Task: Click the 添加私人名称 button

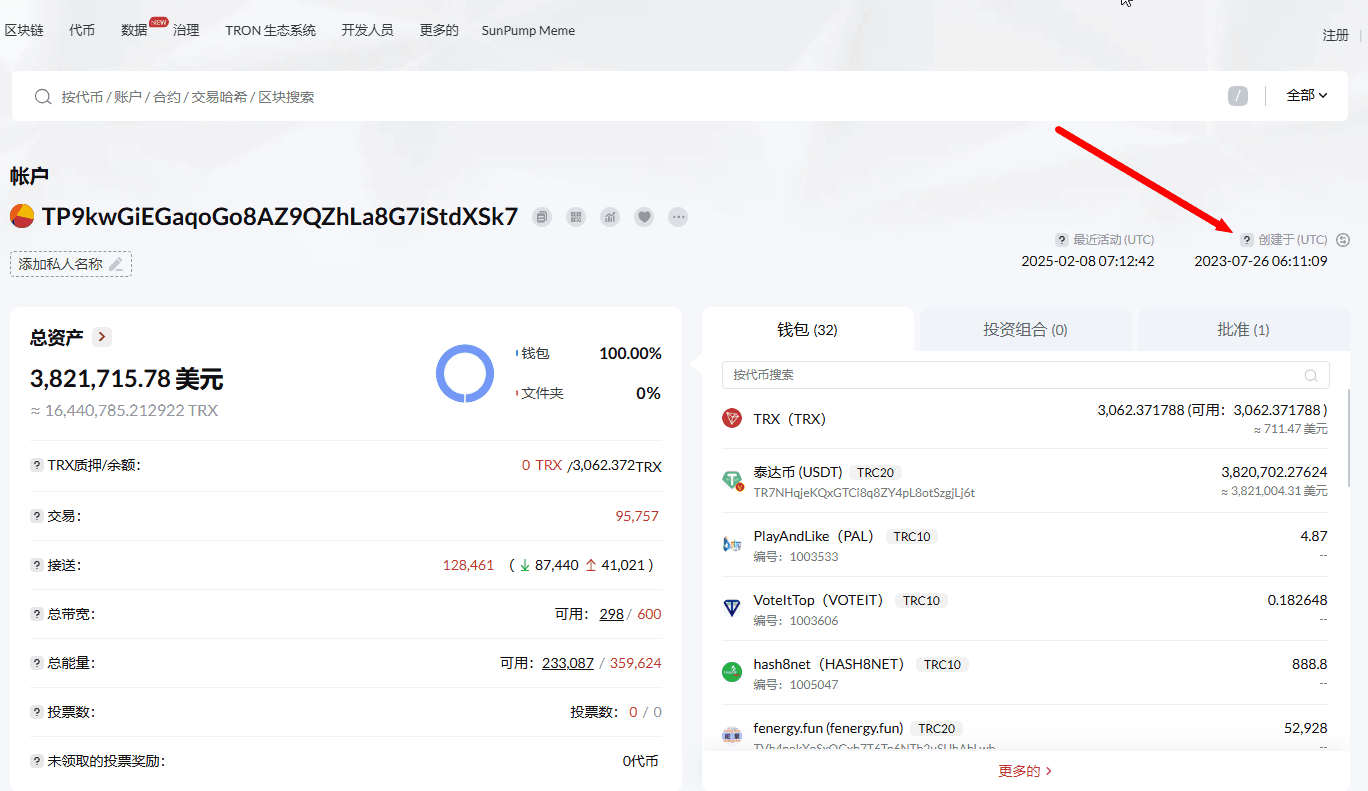Action: [71, 264]
